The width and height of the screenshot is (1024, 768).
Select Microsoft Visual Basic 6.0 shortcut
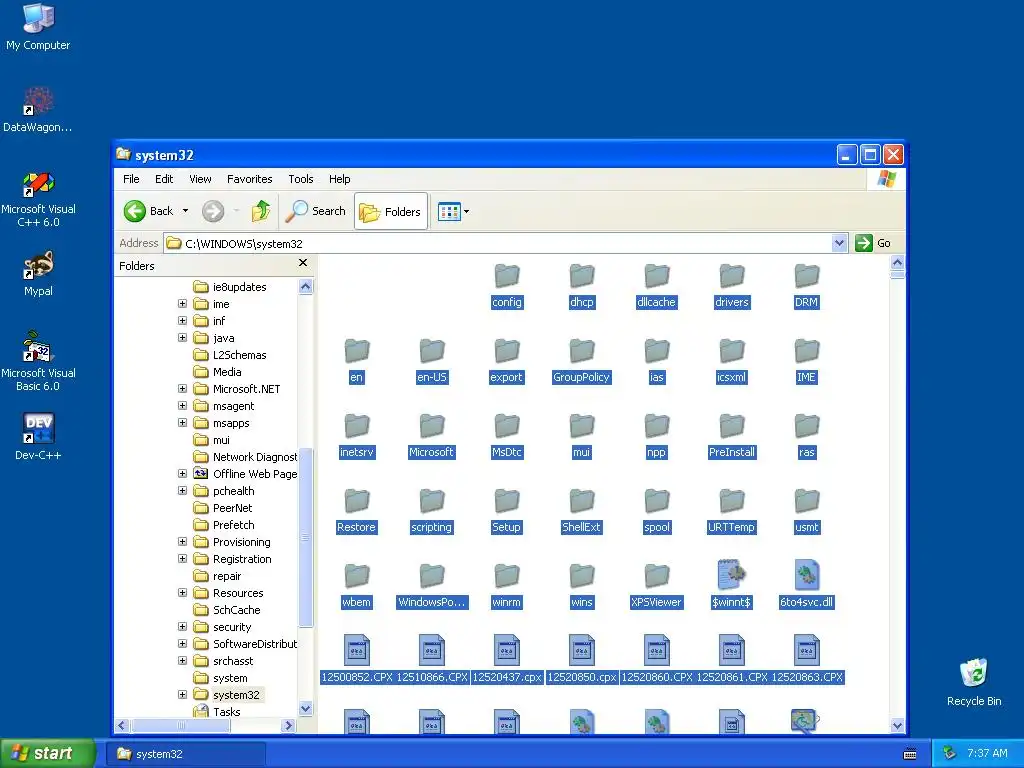38,361
